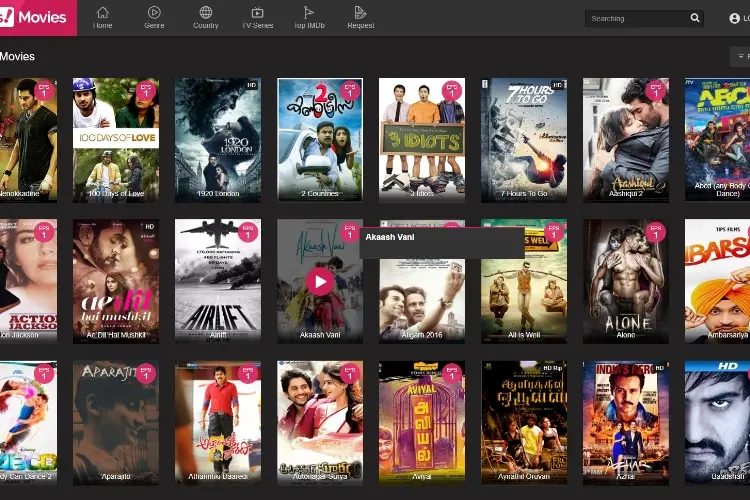Viewport: 750px width, 500px height.
Task: Click the EPS 1 badge on 100 Days of Love
Action: 146,91
